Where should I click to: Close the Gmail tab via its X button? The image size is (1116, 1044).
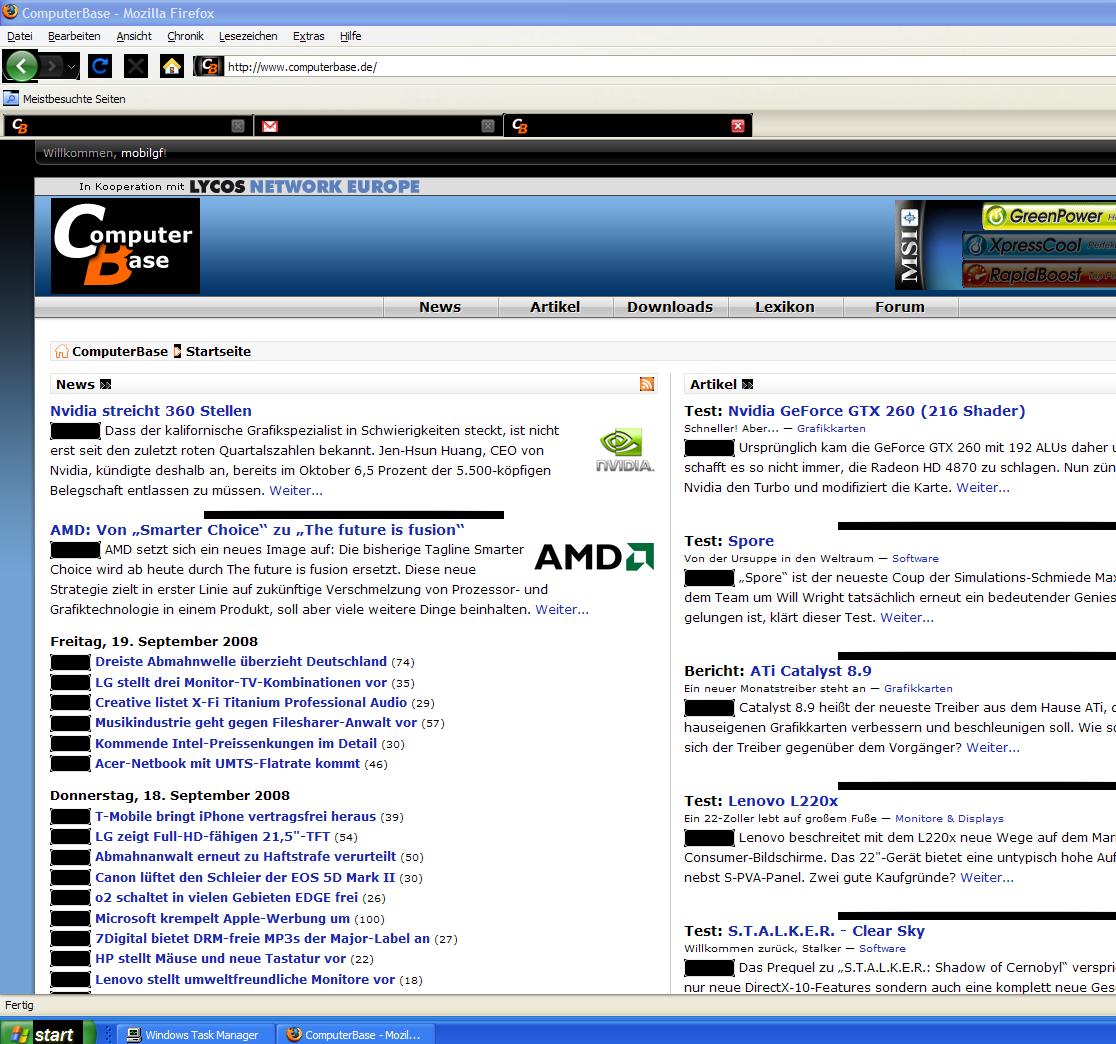pos(488,126)
